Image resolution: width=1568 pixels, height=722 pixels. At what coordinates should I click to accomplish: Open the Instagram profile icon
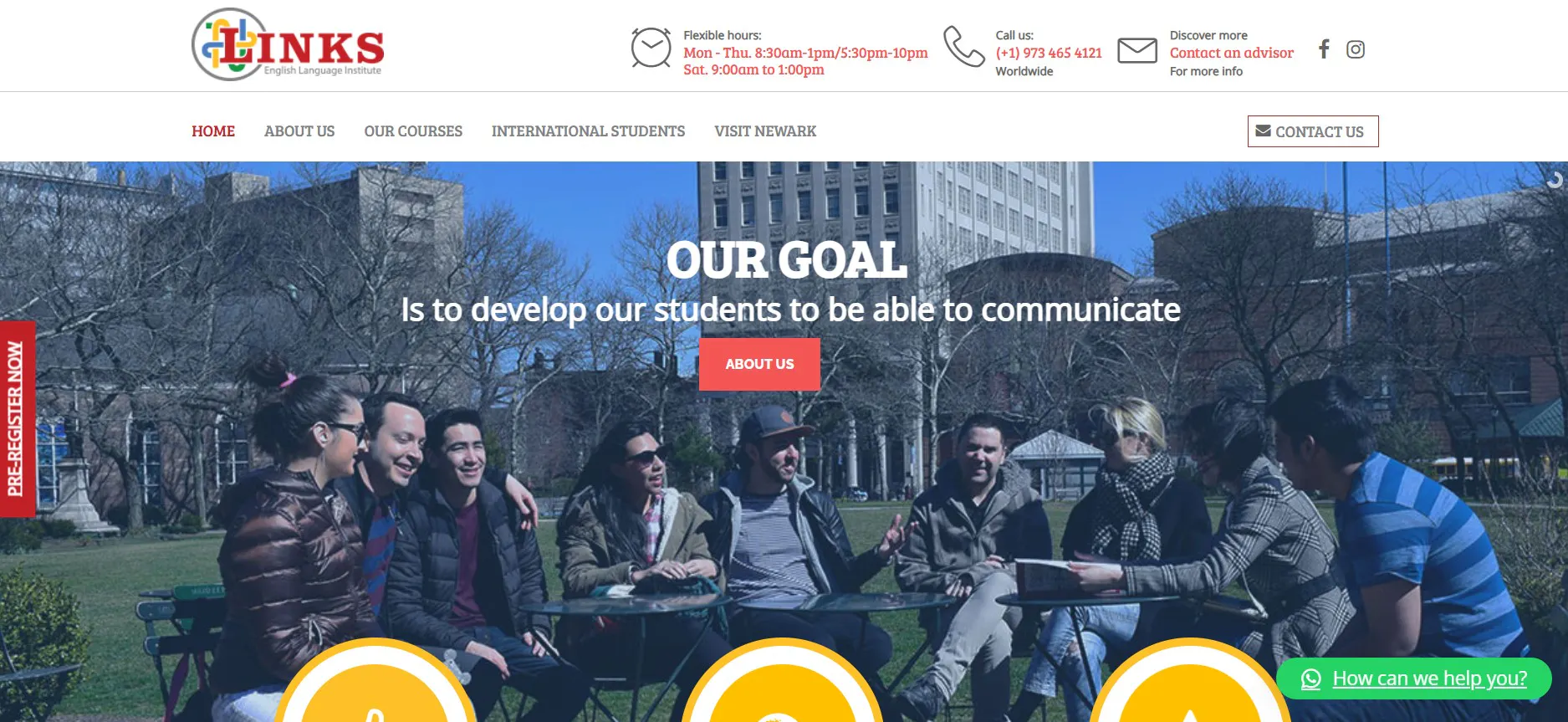1356,49
